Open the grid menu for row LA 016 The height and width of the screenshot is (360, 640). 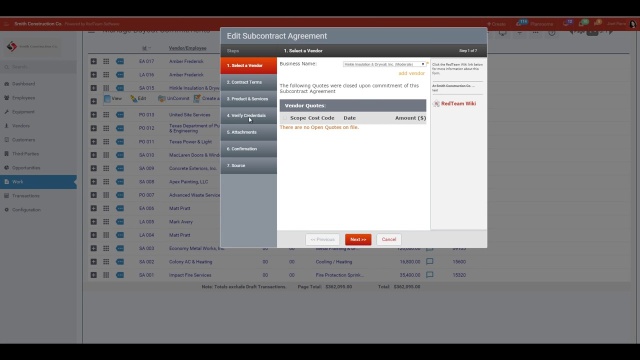click(x=106, y=75)
